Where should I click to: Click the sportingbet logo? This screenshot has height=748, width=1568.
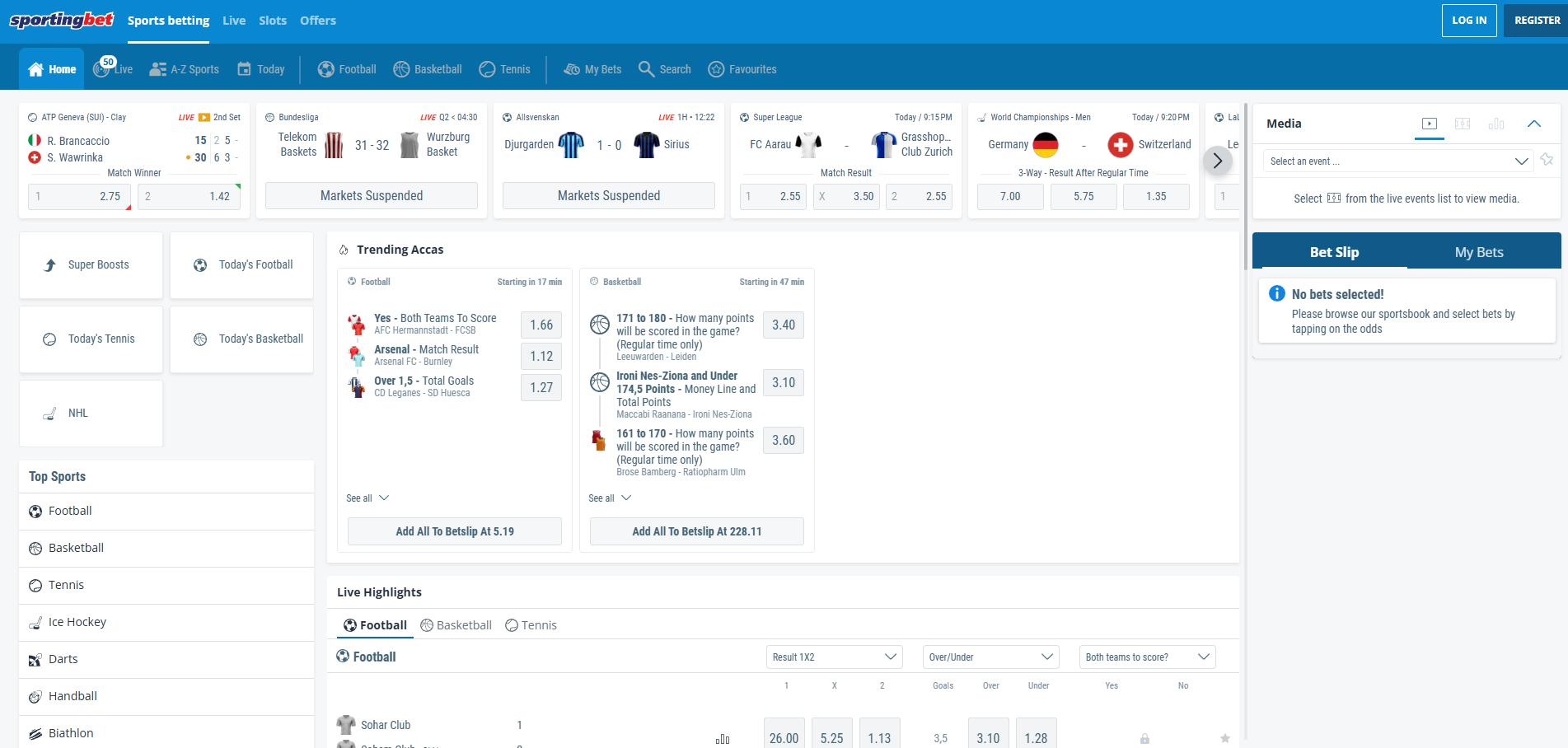click(62, 21)
